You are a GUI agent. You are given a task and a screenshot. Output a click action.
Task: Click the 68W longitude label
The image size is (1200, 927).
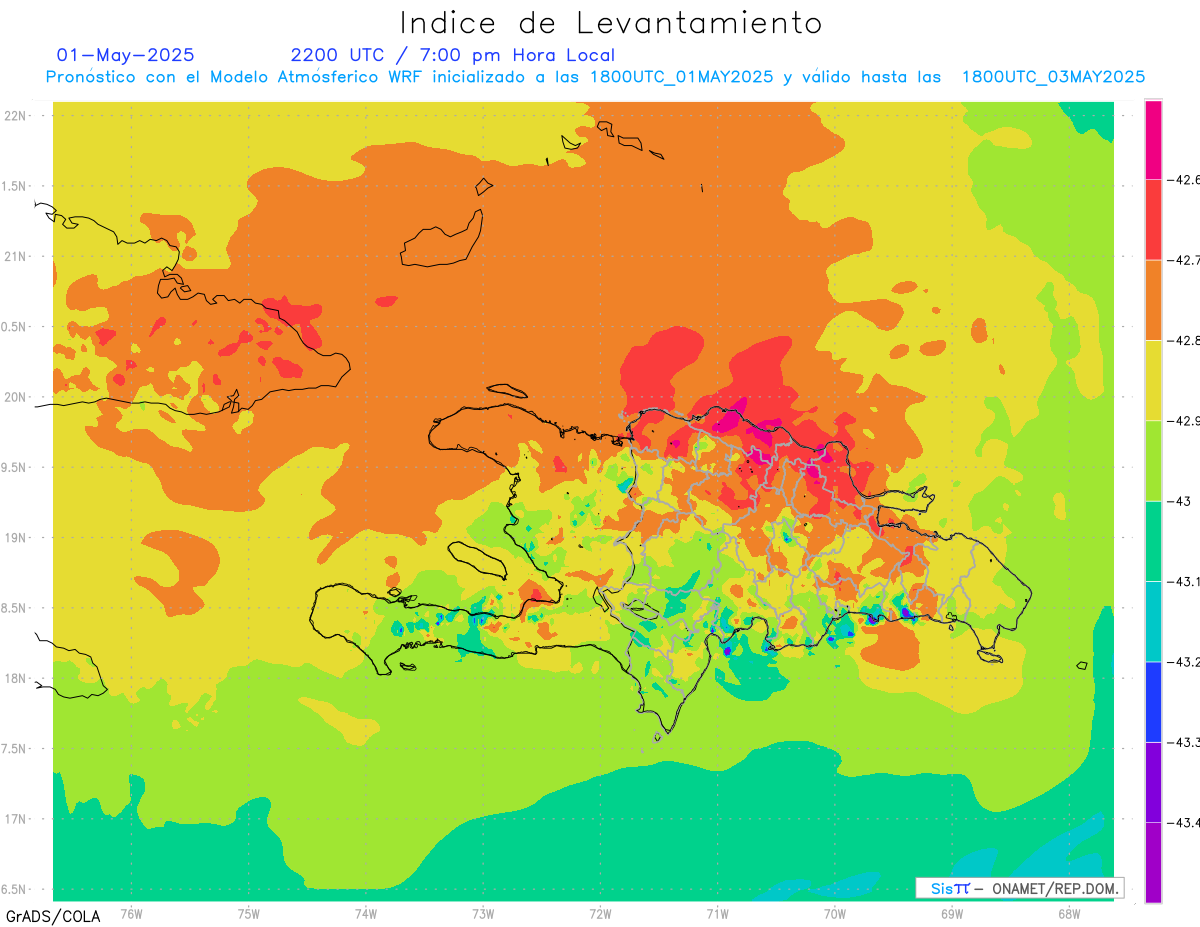pos(1069,913)
